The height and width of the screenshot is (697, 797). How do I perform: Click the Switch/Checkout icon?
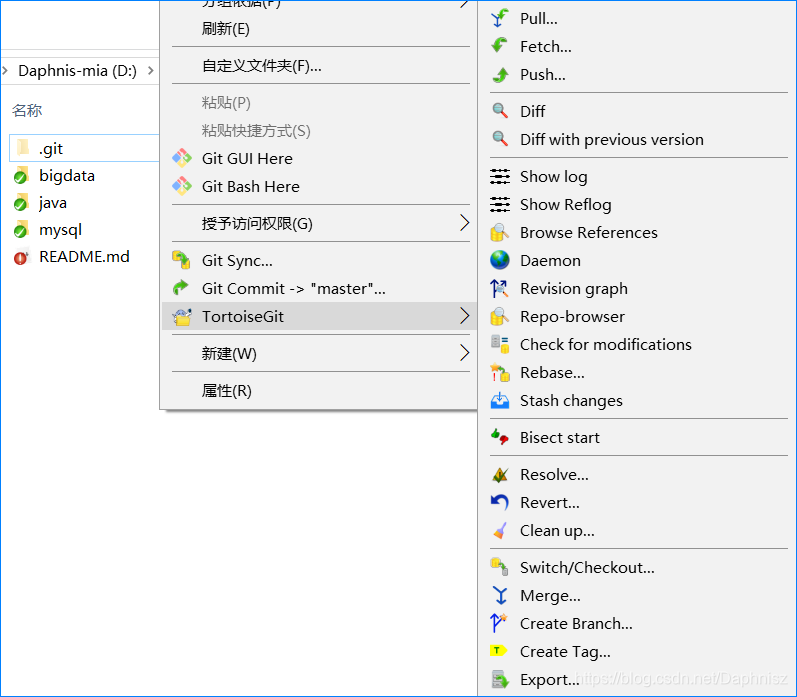[x=500, y=567]
